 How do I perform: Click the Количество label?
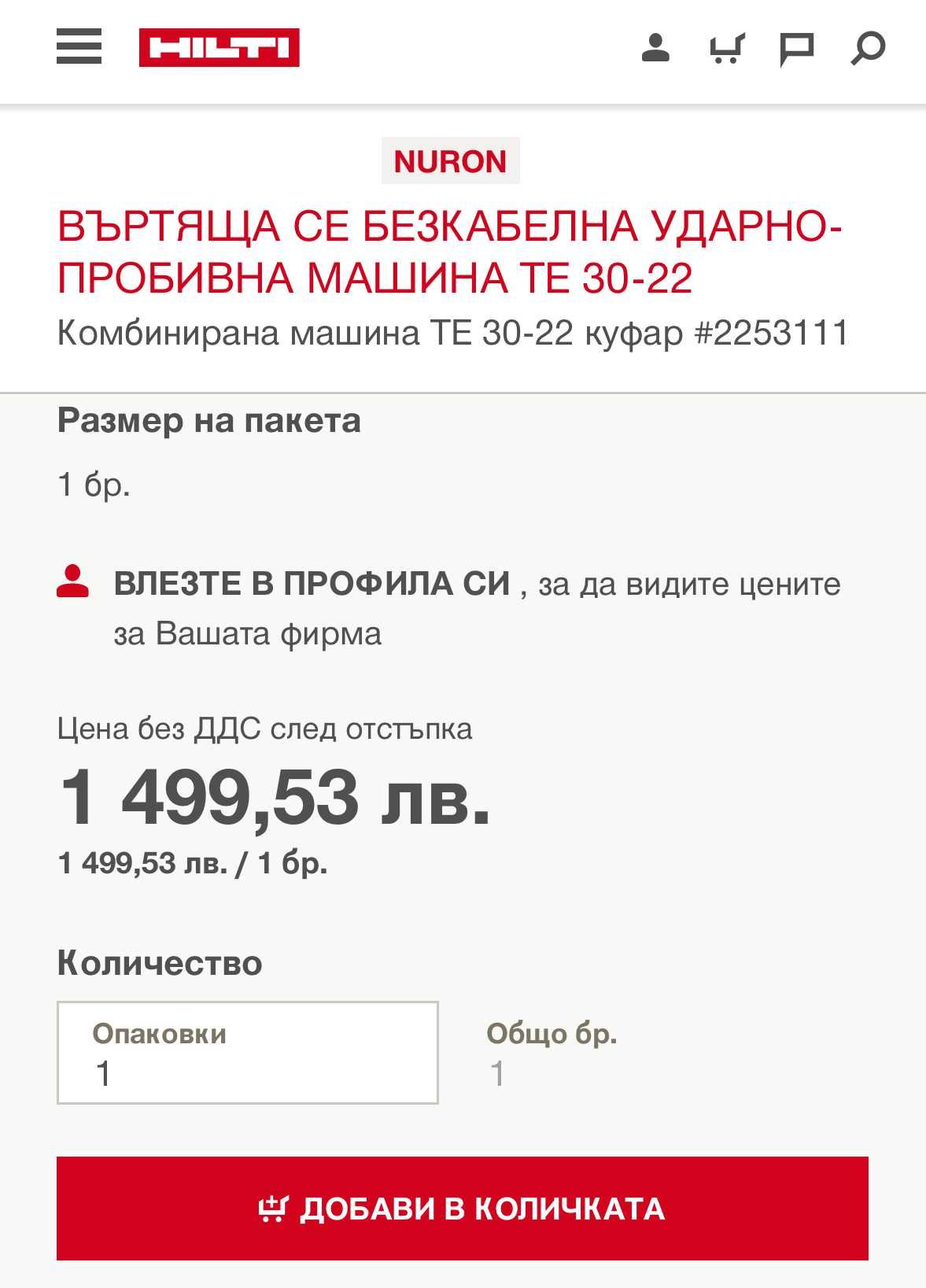pyautogui.click(x=160, y=963)
